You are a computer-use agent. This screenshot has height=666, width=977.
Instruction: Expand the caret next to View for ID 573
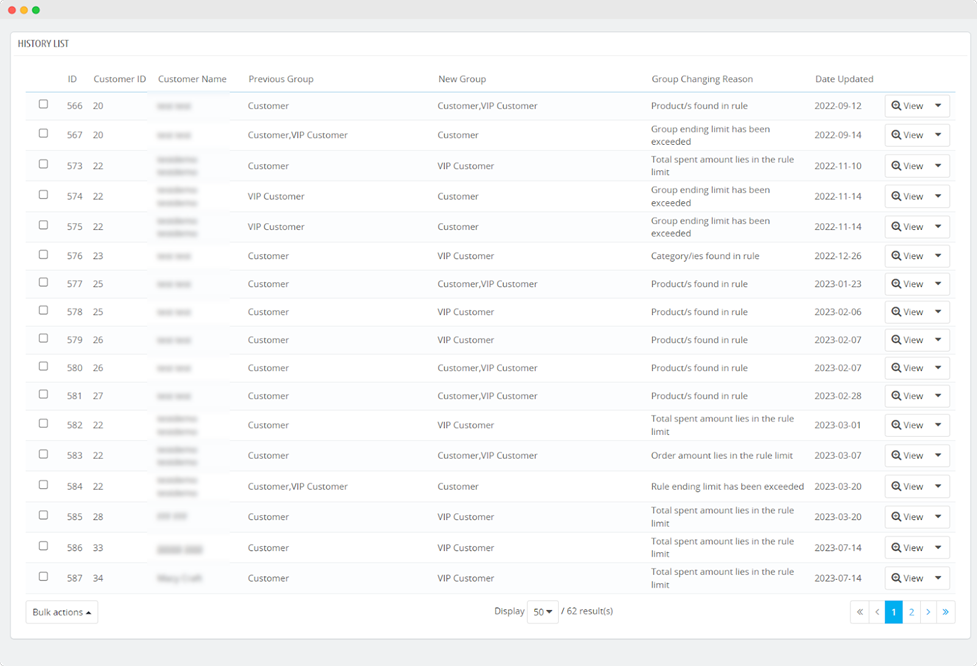938,166
